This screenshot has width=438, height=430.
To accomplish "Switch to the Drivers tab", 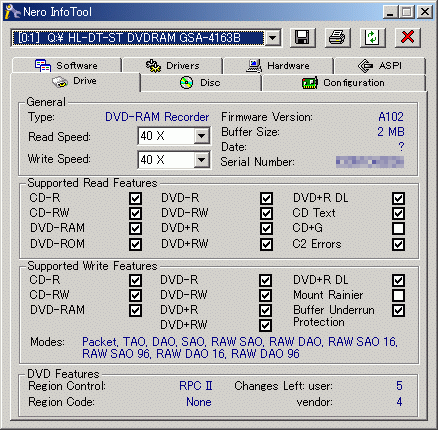I will (x=173, y=66).
